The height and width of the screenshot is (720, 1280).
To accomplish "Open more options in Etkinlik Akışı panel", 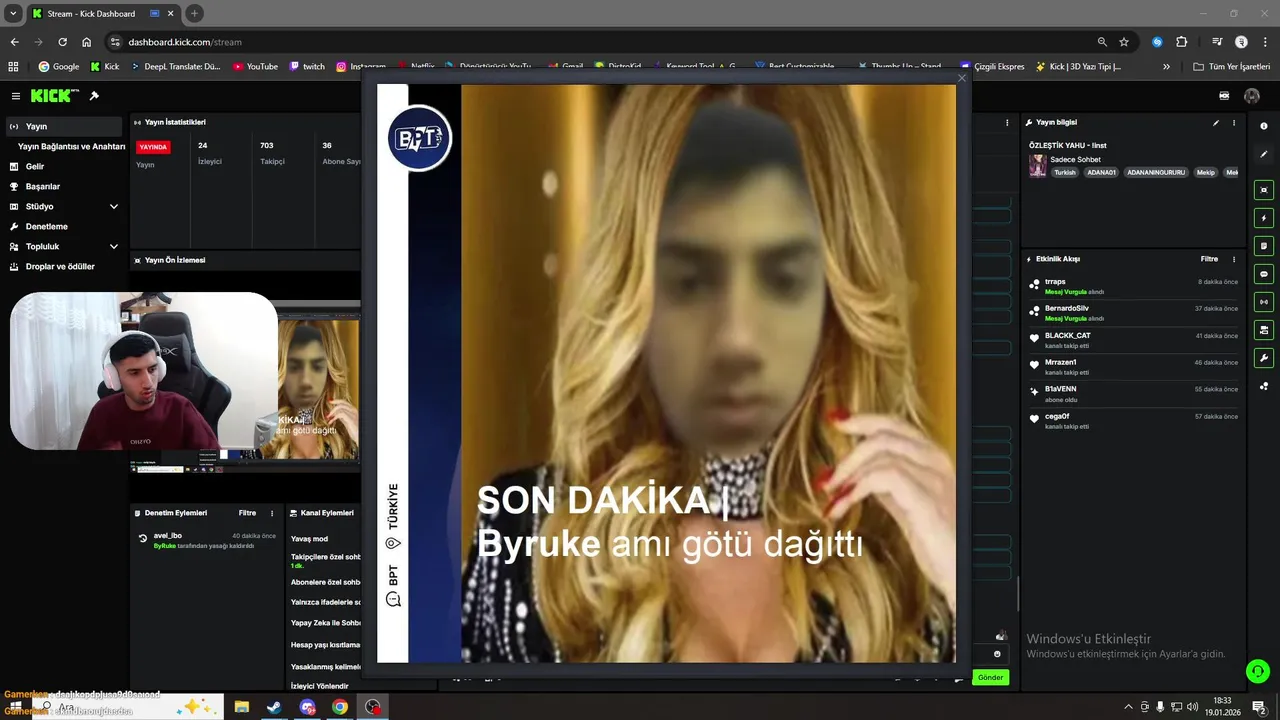I will pos(1234,259).
